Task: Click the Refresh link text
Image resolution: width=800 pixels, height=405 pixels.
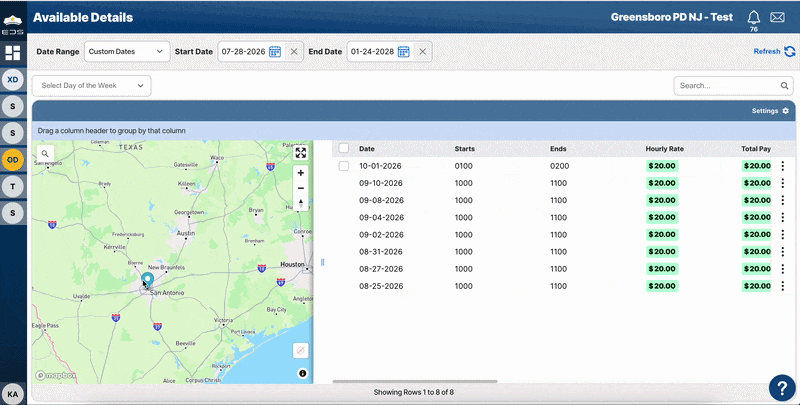Action: coord(767,52)
